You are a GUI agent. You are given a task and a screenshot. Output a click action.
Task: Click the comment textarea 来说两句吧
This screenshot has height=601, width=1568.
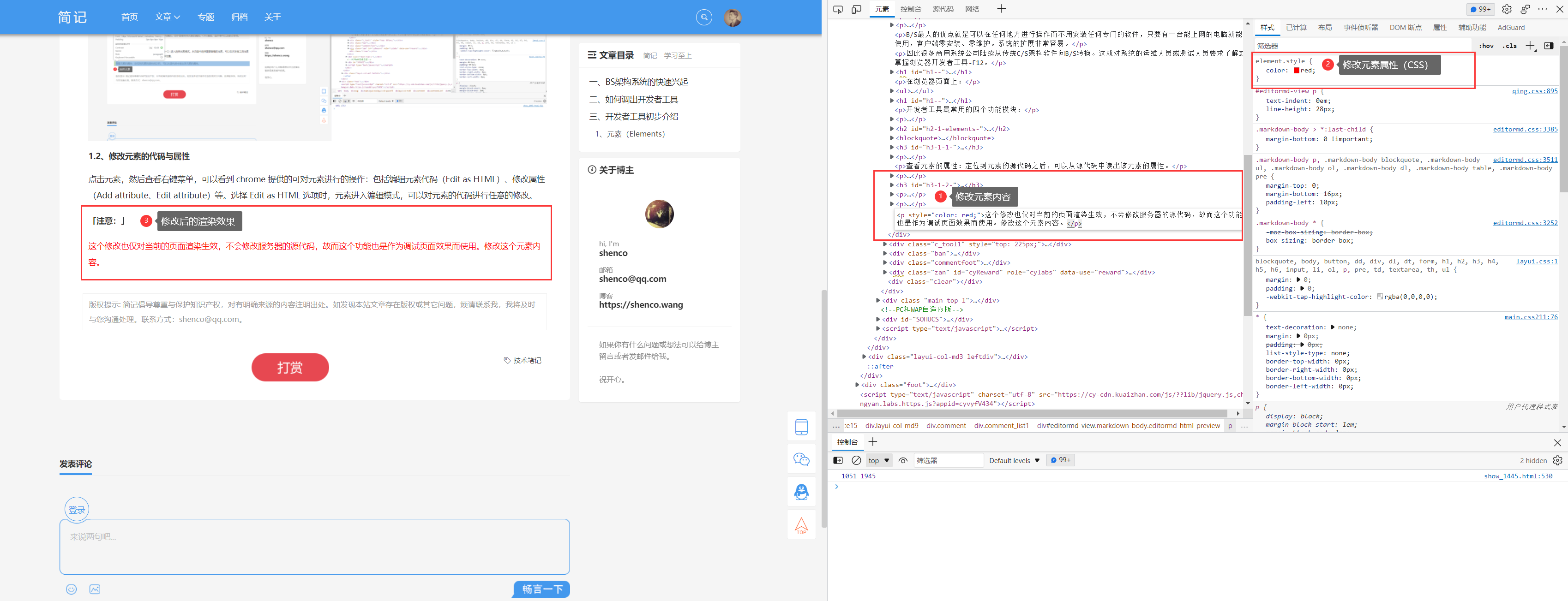coord(315,546)
